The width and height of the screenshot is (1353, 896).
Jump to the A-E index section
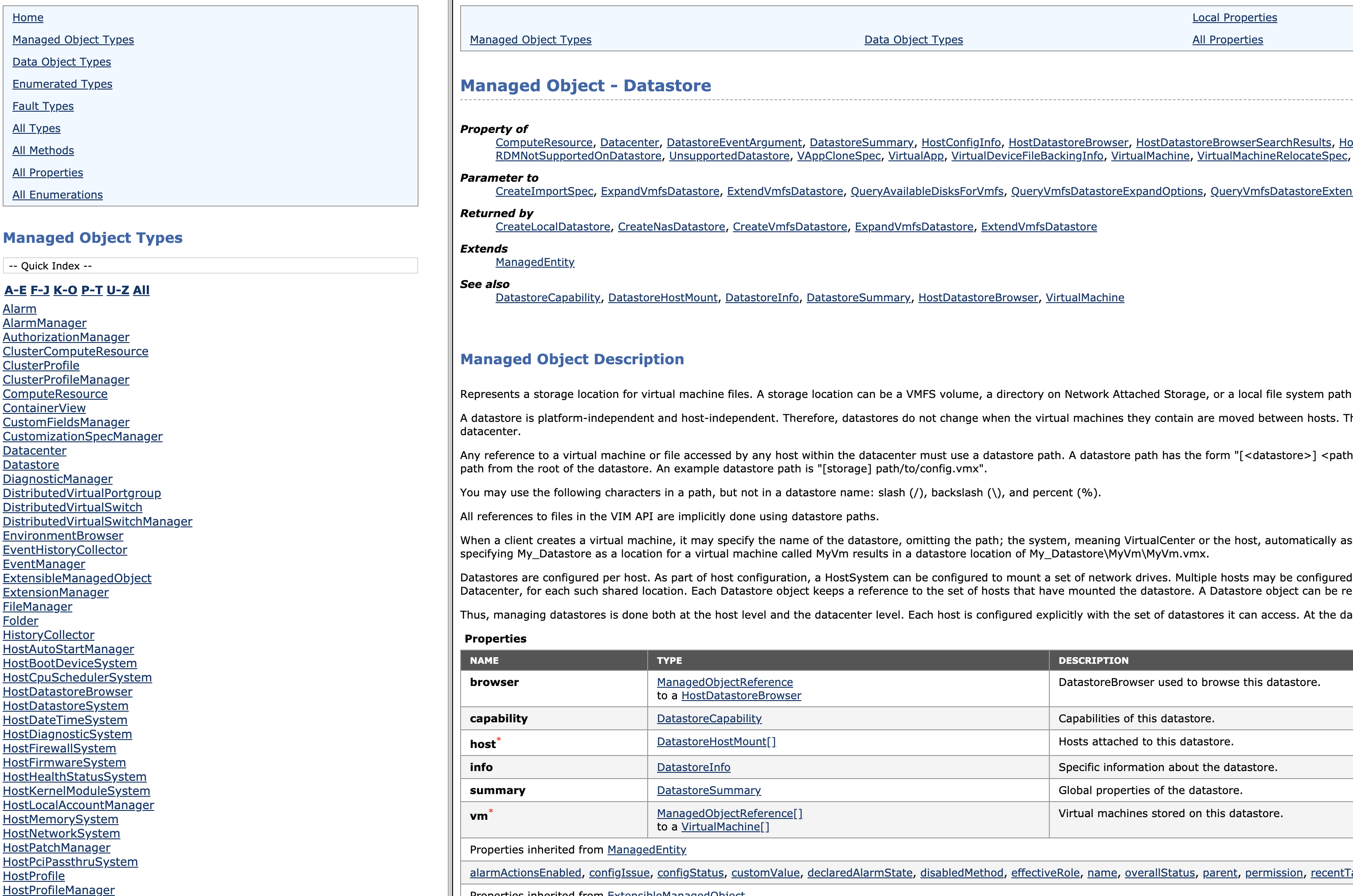16,290
